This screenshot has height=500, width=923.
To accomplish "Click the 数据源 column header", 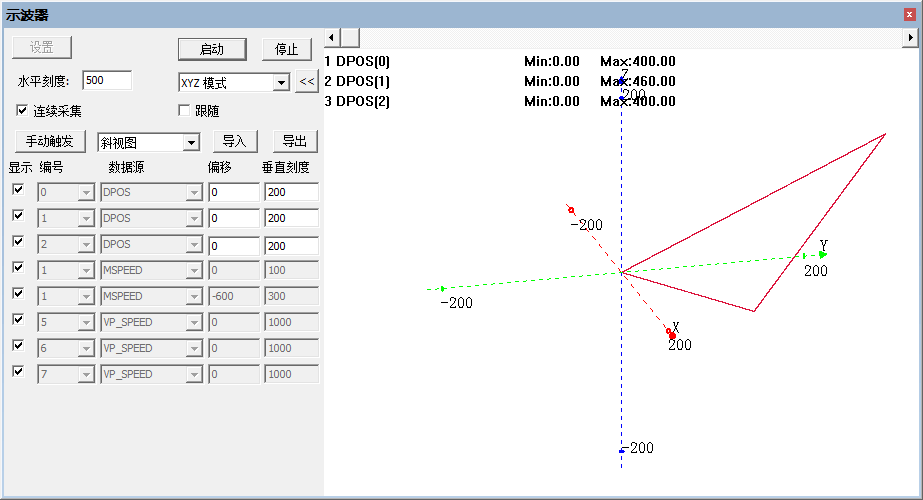I will pos(126,168).
